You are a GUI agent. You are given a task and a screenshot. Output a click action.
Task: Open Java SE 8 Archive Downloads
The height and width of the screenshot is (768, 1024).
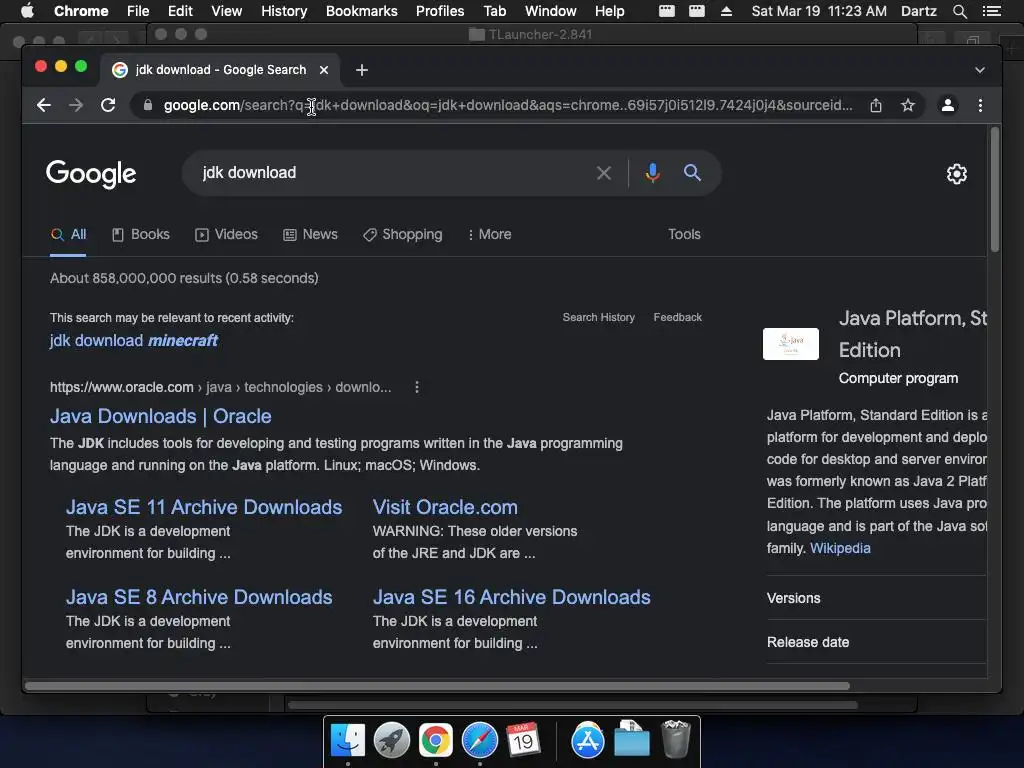(x=199, y=598)
